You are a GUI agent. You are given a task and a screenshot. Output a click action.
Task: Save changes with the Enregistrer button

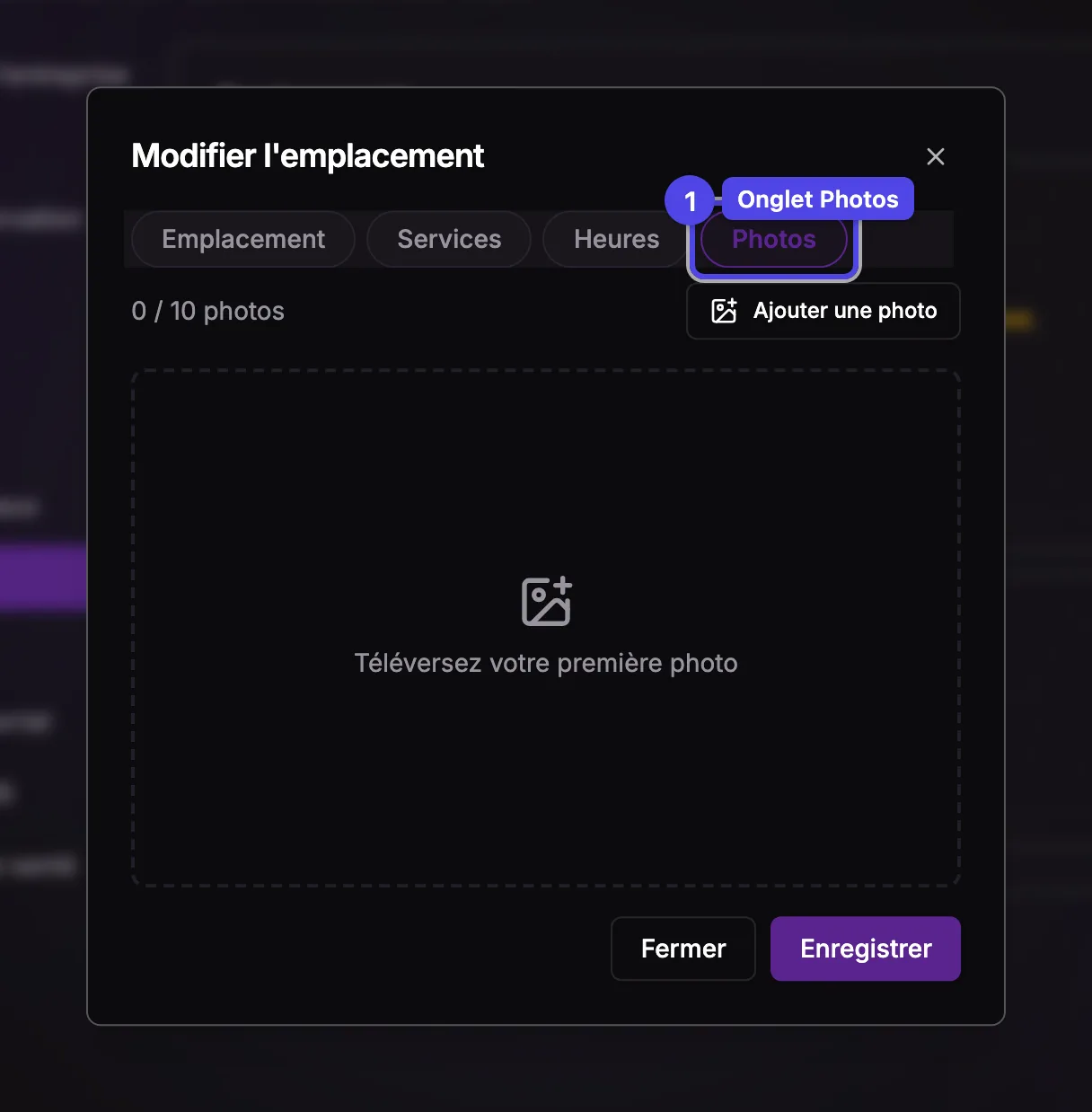(x=866, y=949)
